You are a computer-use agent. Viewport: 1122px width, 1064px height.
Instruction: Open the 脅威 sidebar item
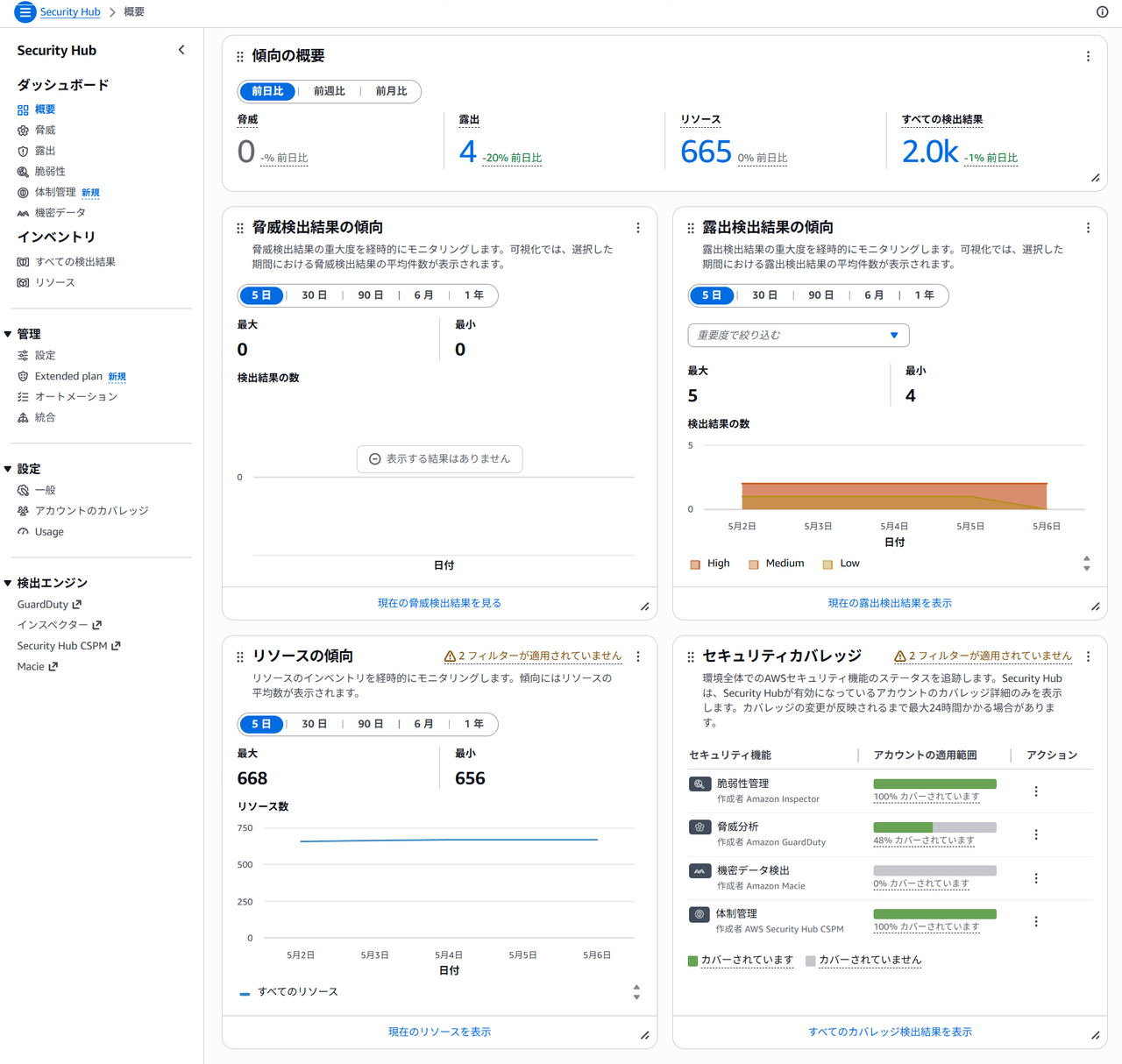45,130
